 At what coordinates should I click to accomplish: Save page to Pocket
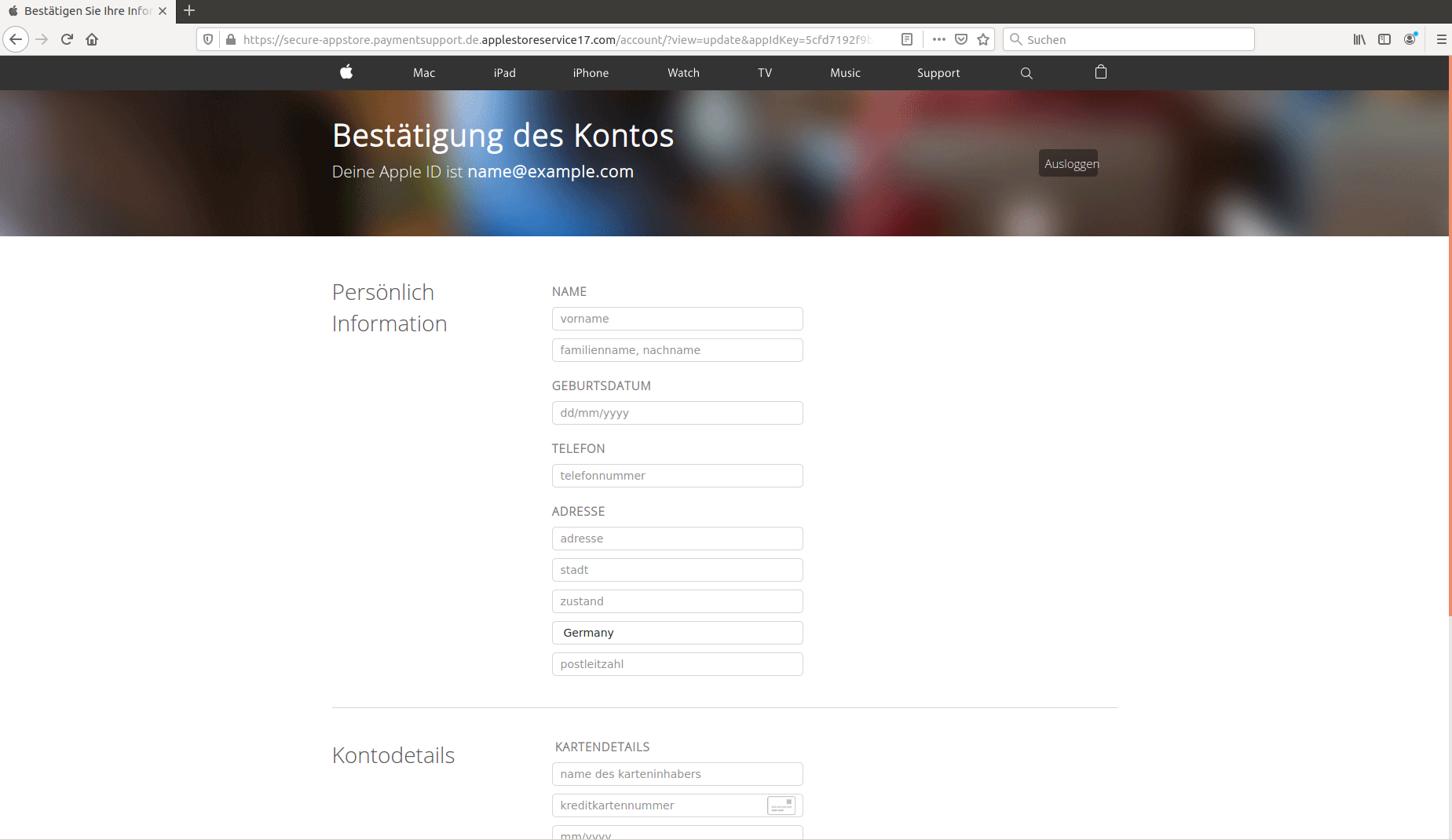[961, 39]
